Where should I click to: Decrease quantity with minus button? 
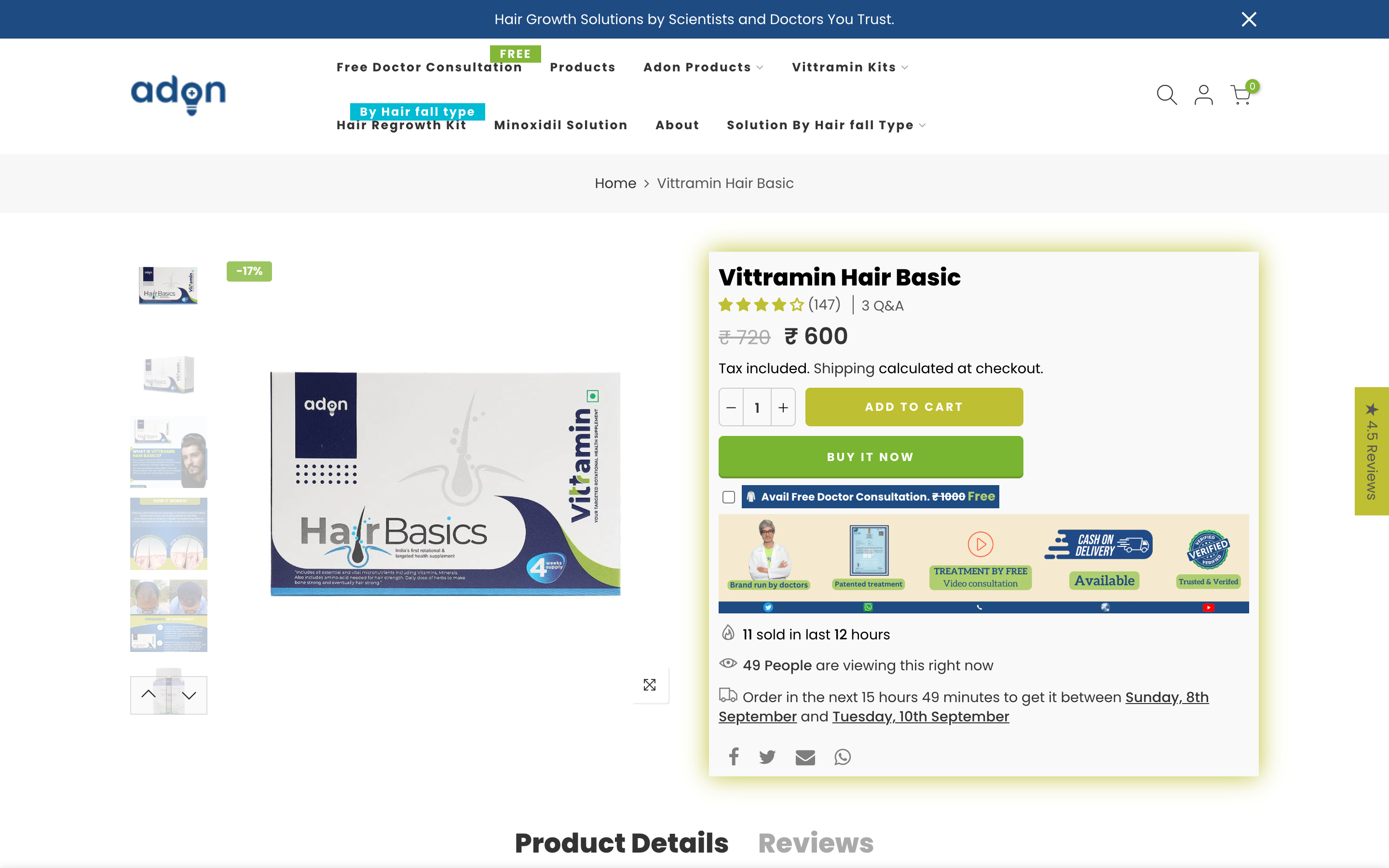[x=731, y=407]
